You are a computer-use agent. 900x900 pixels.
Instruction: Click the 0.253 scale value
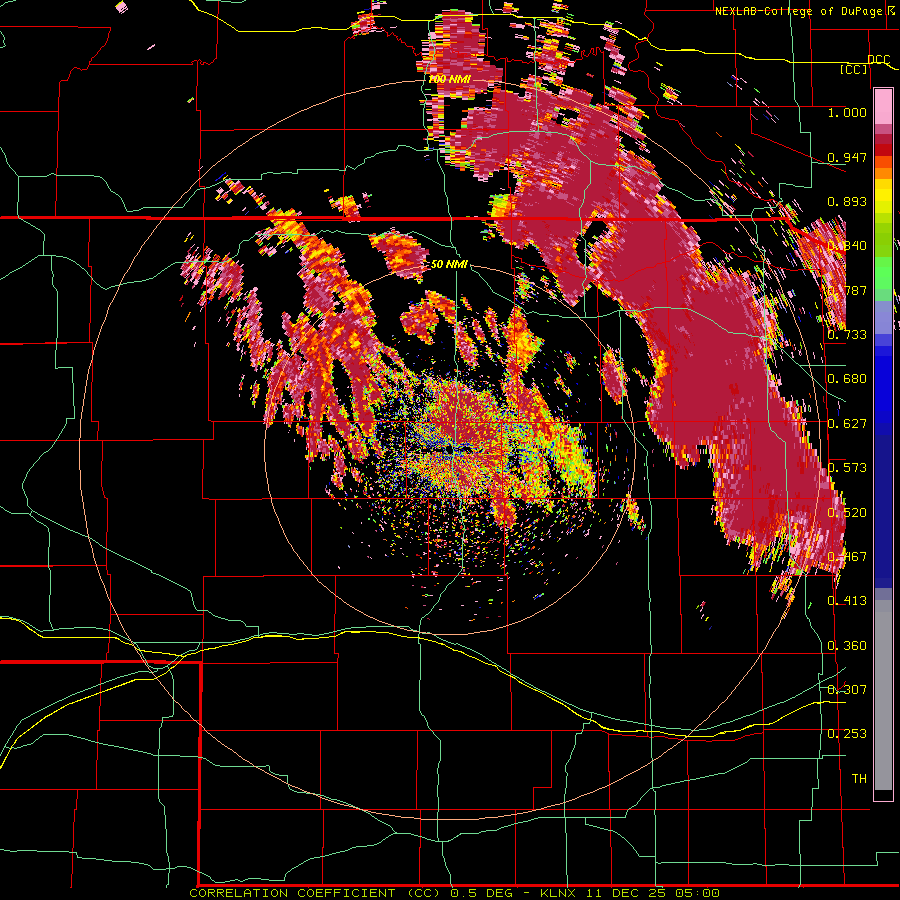click(847, 734)
